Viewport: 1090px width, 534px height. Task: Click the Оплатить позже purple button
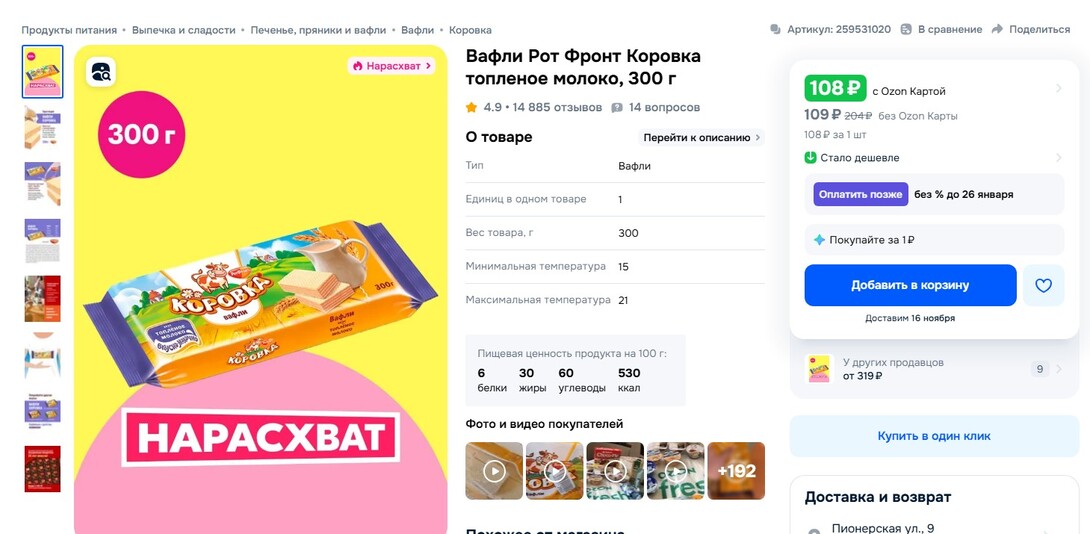[x=861, y=194]
